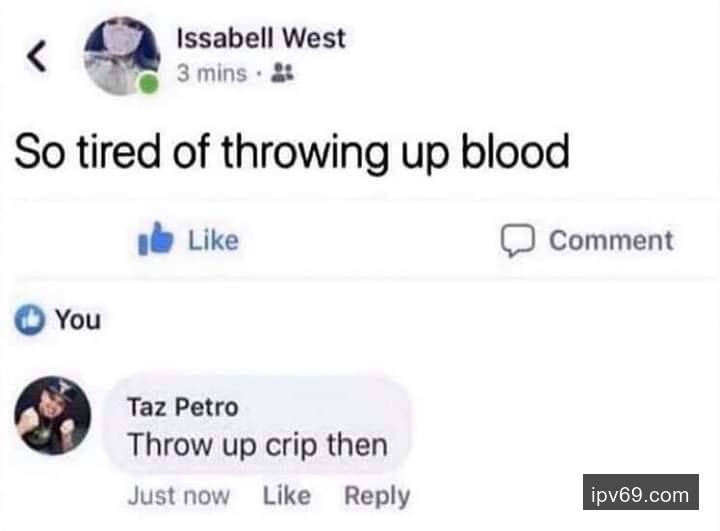Click the Comment label under the post
Screen dimensions: 720x531
point(611,240)
